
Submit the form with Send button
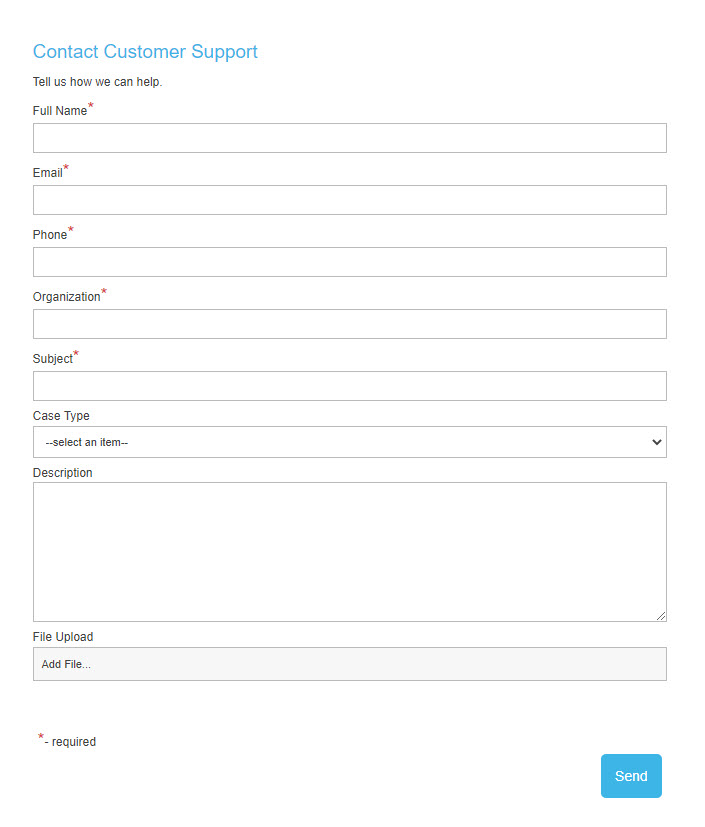pyautogui.click(x=631, y=776)
